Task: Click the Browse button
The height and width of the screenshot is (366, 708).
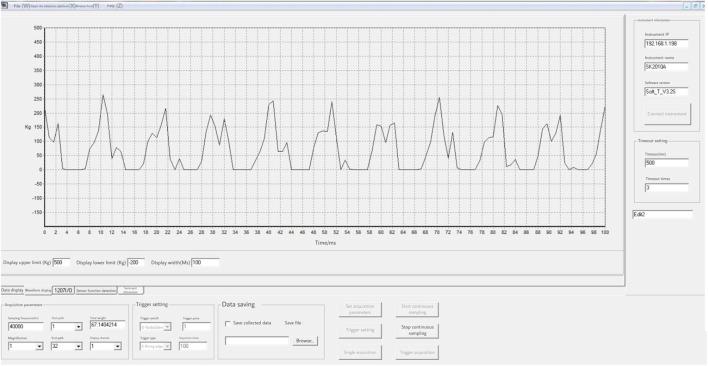Action: (305, 341)
